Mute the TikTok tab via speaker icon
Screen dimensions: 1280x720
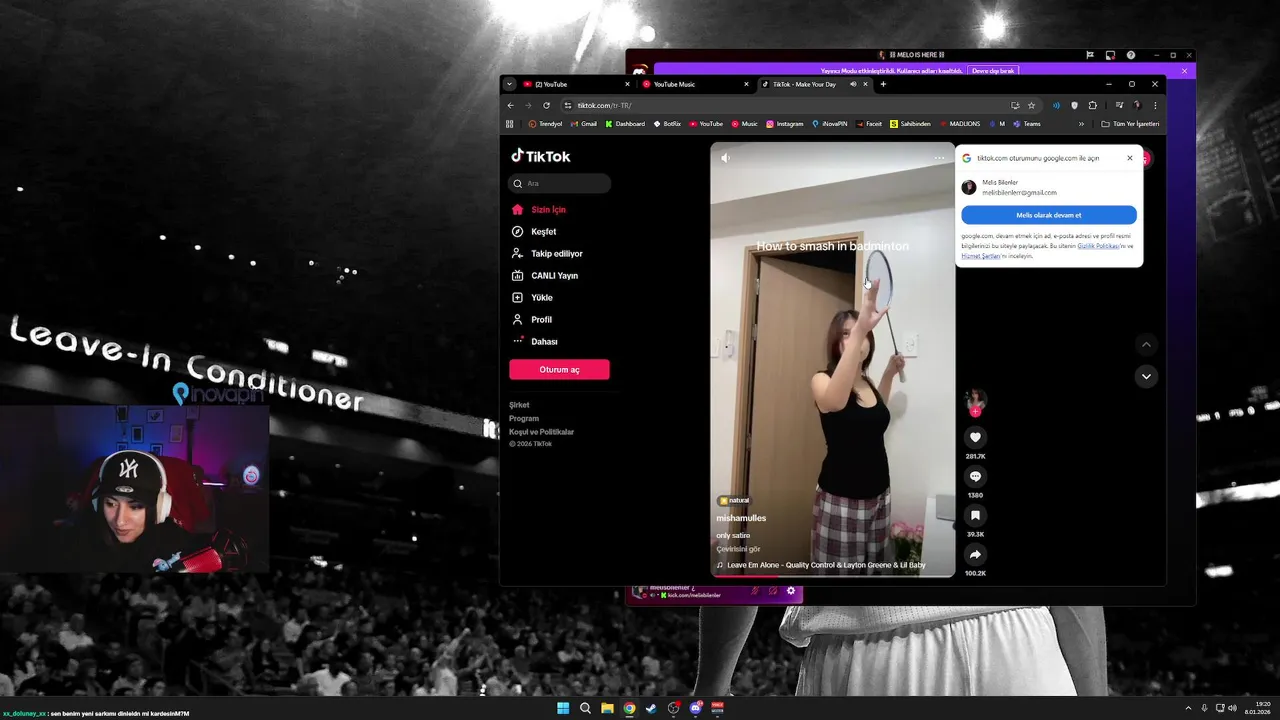[x=853, y=84]
